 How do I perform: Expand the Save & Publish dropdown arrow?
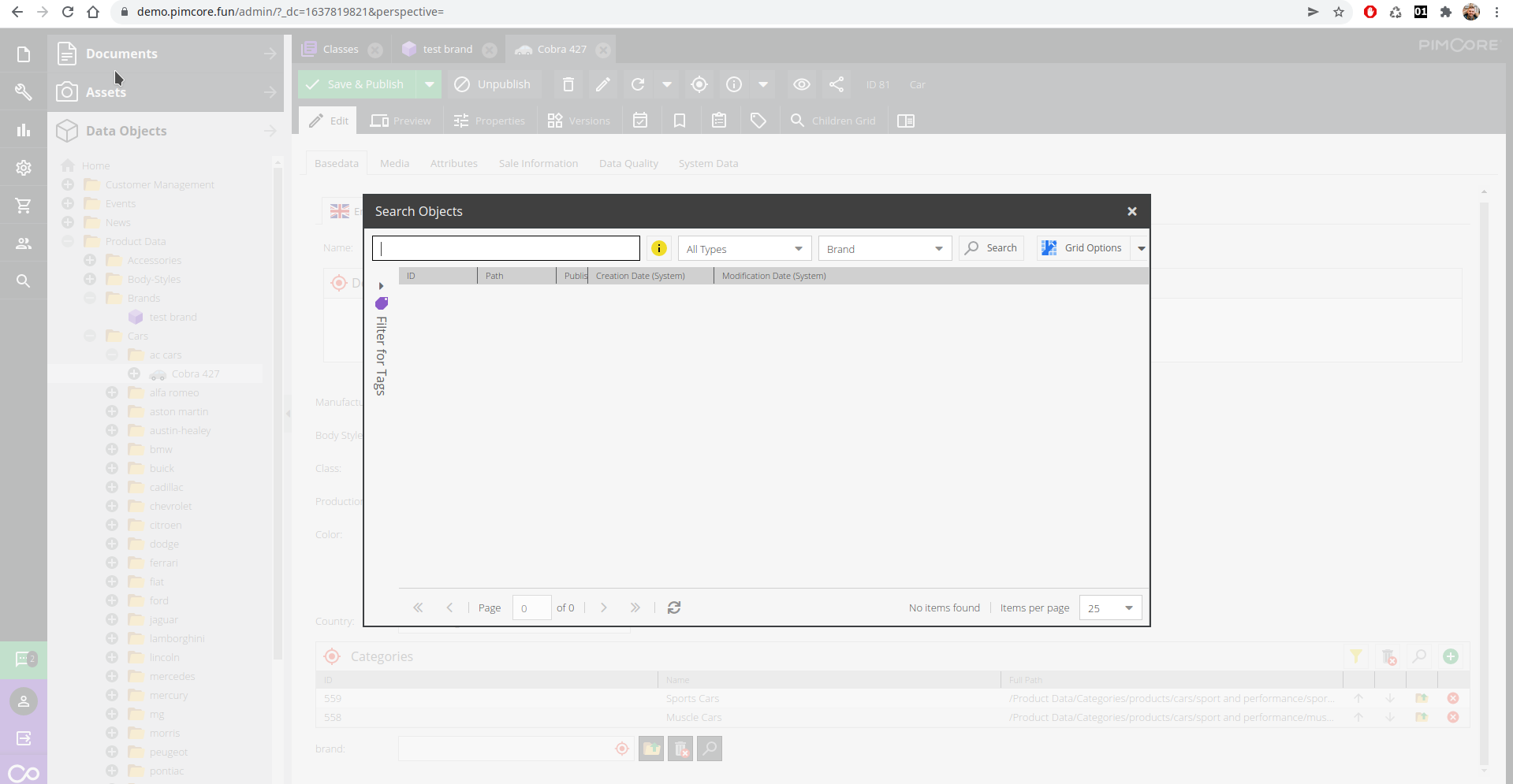[429, 84]
